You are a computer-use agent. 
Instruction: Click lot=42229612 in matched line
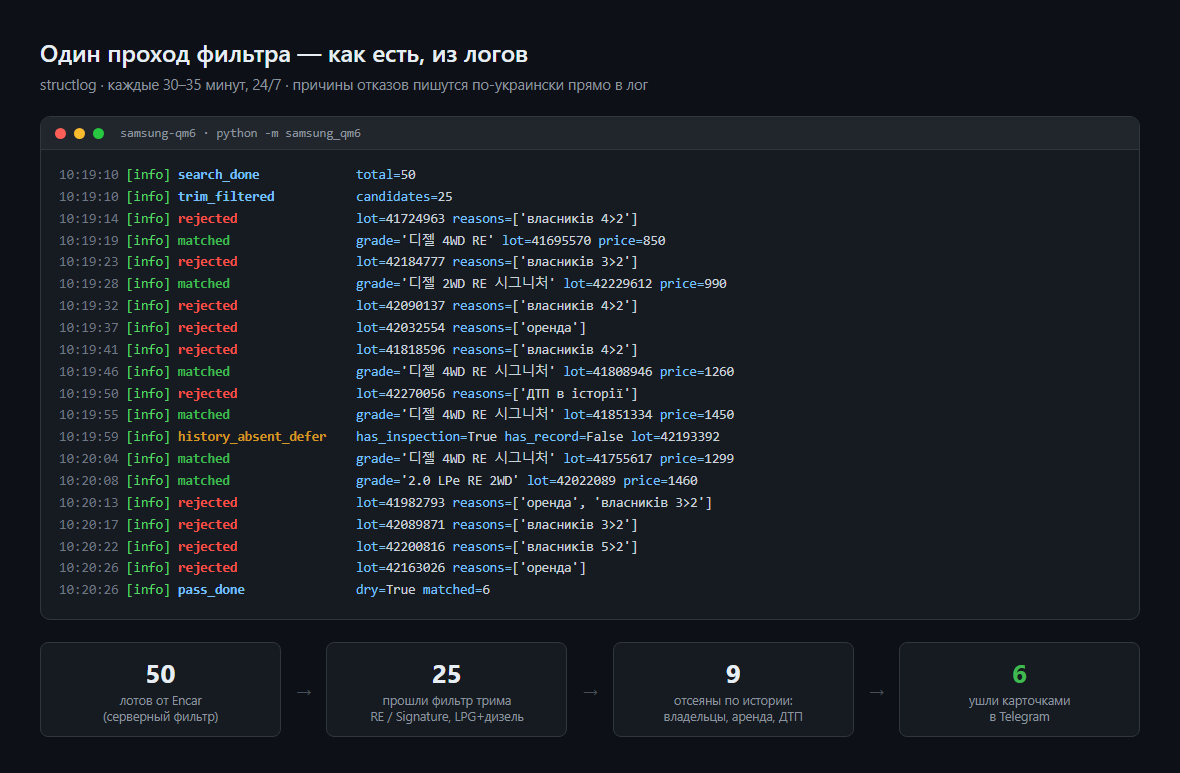pos(607,284)
